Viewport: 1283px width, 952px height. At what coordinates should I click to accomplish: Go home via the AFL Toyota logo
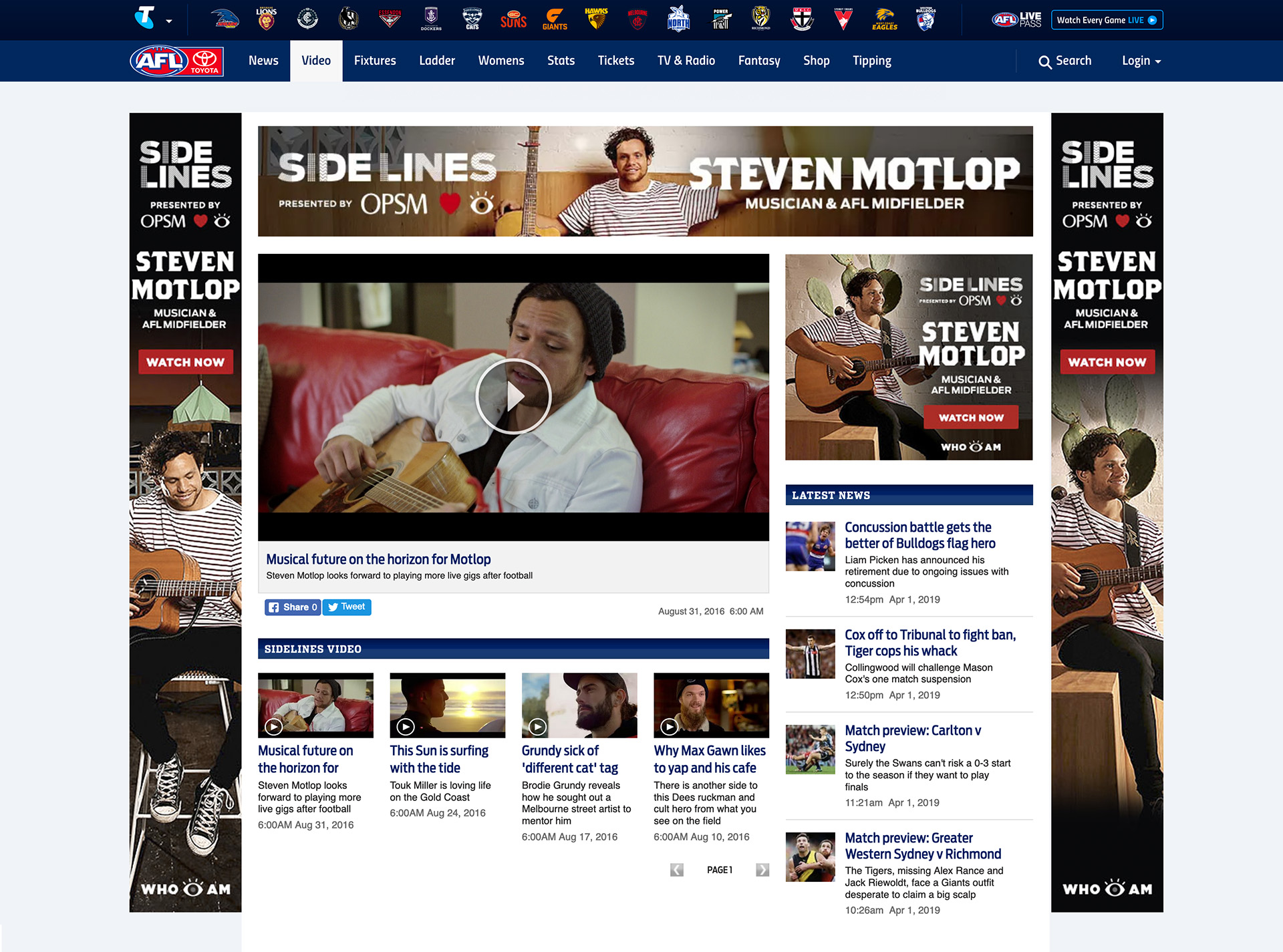[x=176, y=61]
